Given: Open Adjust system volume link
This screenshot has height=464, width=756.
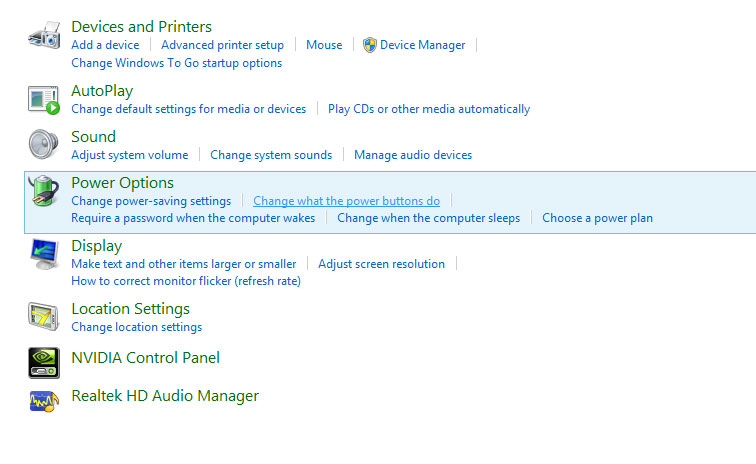Looking at the screenshot, I should pyautogui.click(x=129, y=155).
